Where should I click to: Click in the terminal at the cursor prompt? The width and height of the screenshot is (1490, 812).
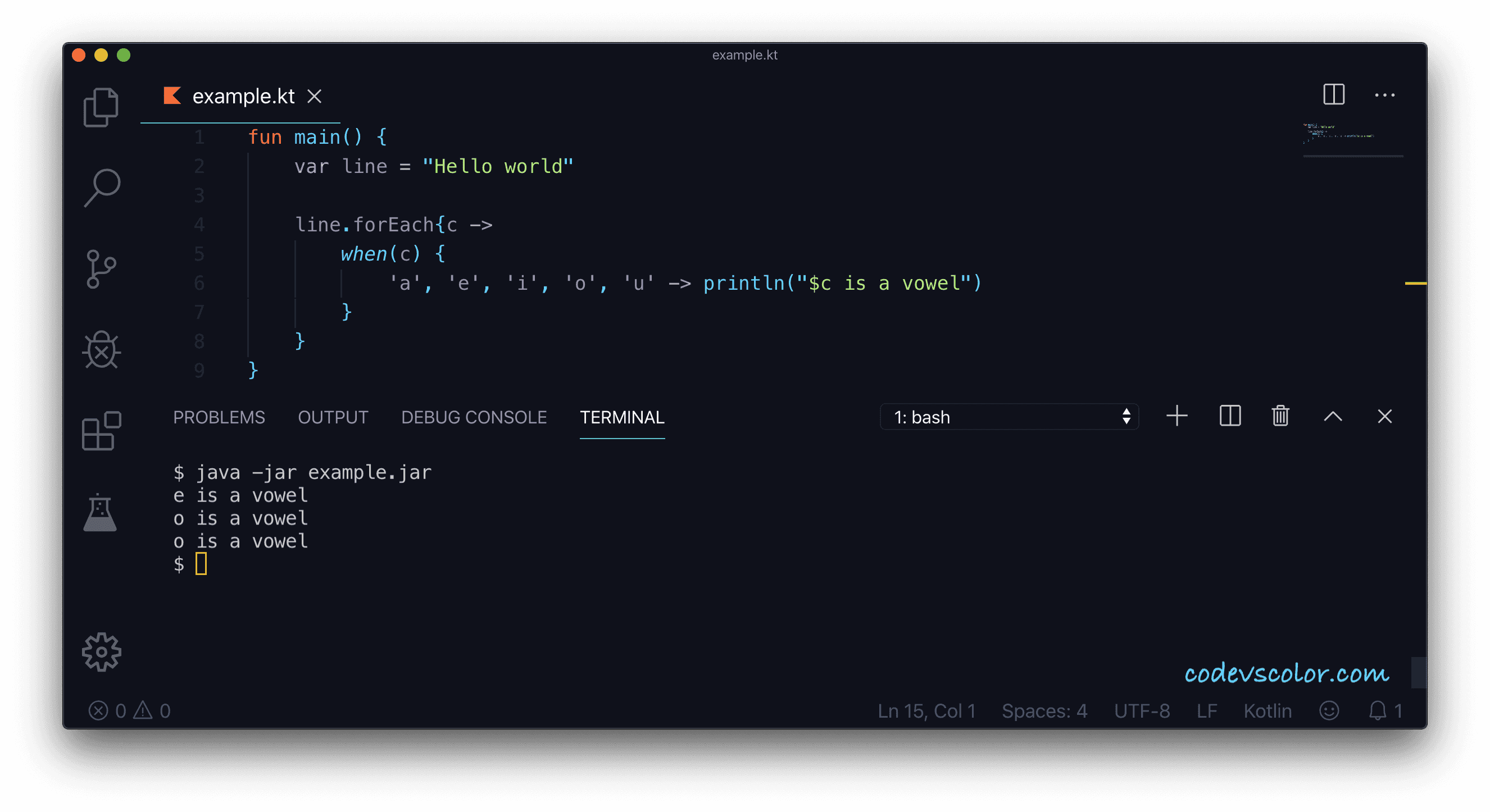[201, 563]
